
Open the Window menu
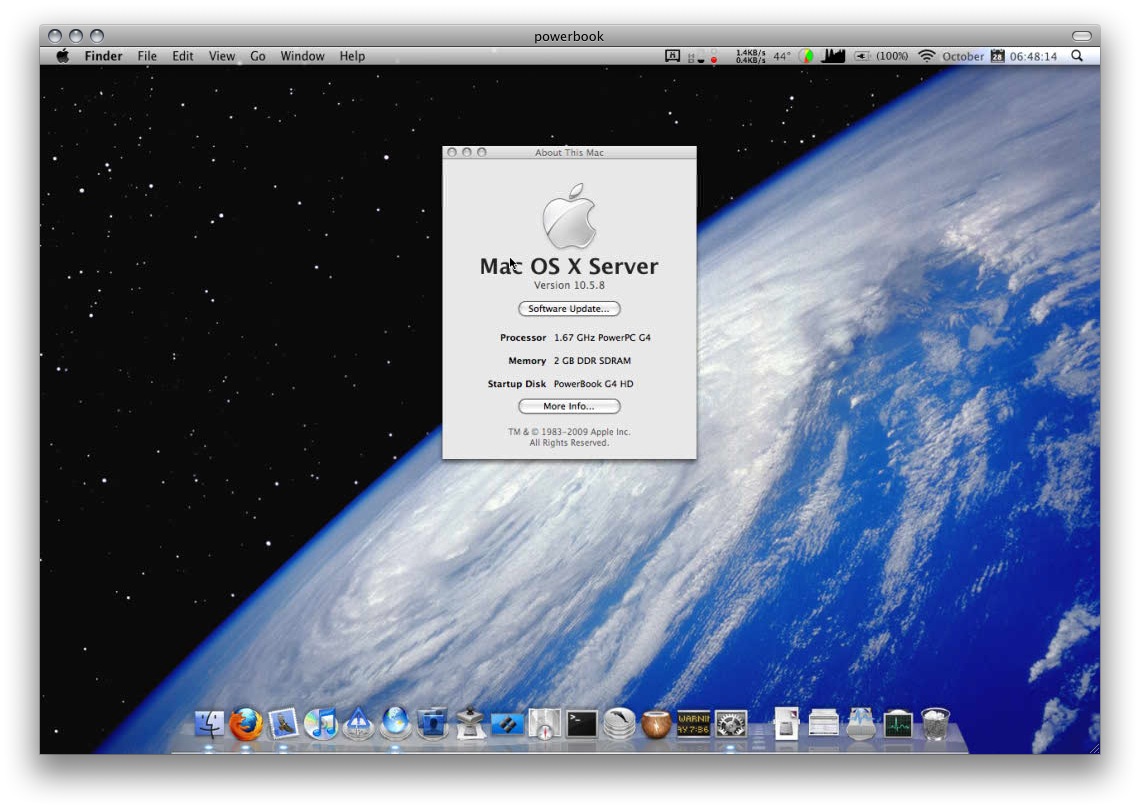tap(302, 56)
